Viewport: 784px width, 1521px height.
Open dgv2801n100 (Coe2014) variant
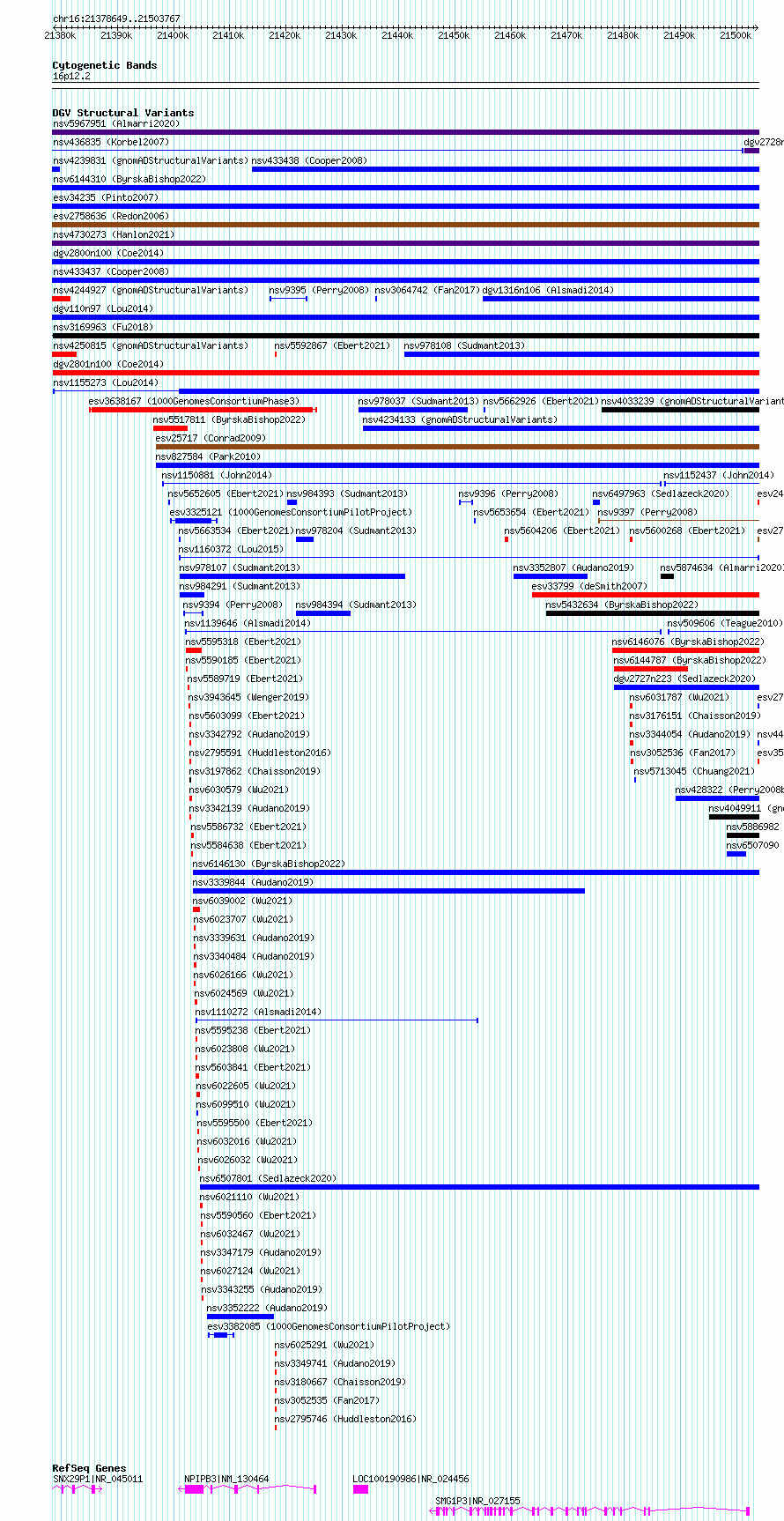[107, 364]
